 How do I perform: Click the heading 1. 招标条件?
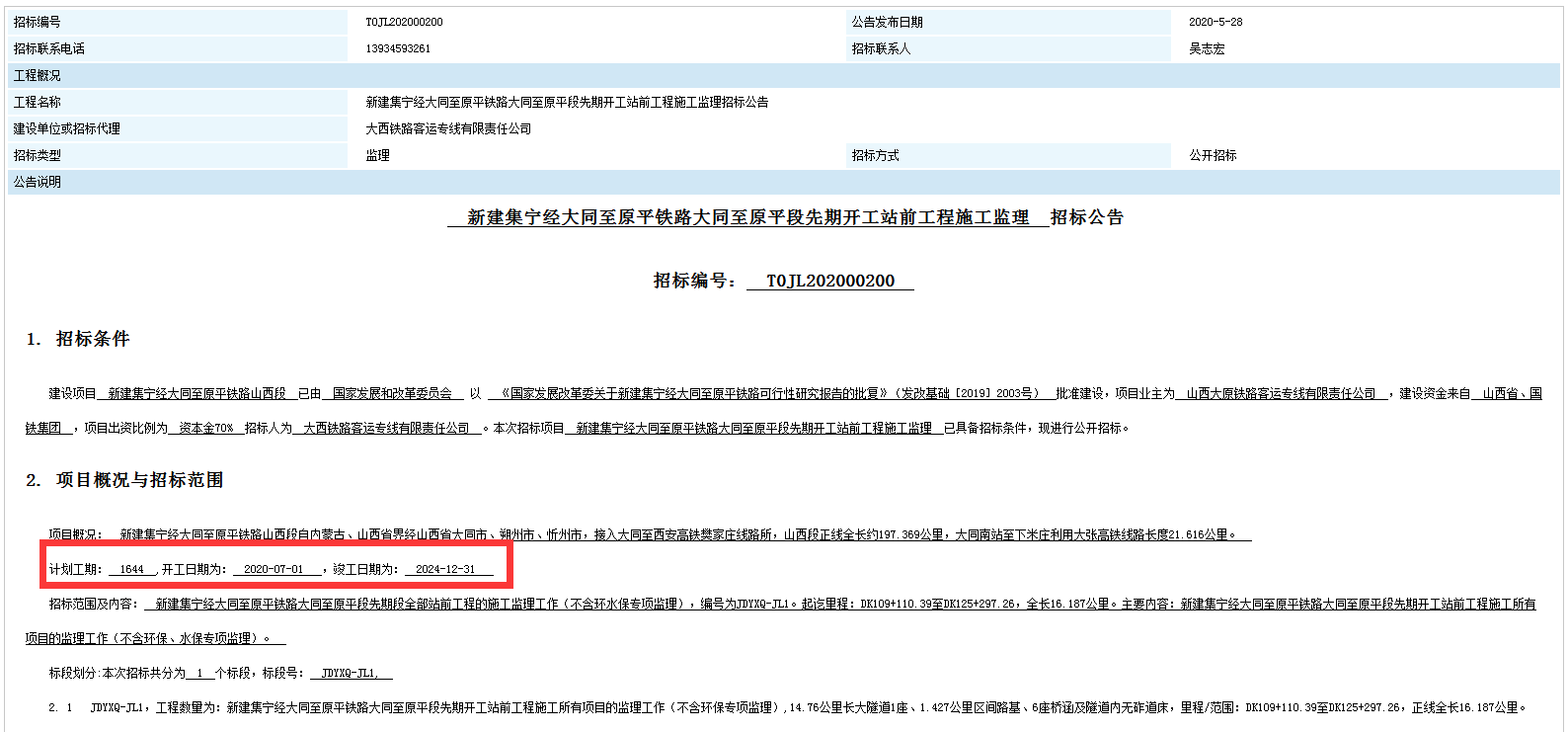pos(78,339)
